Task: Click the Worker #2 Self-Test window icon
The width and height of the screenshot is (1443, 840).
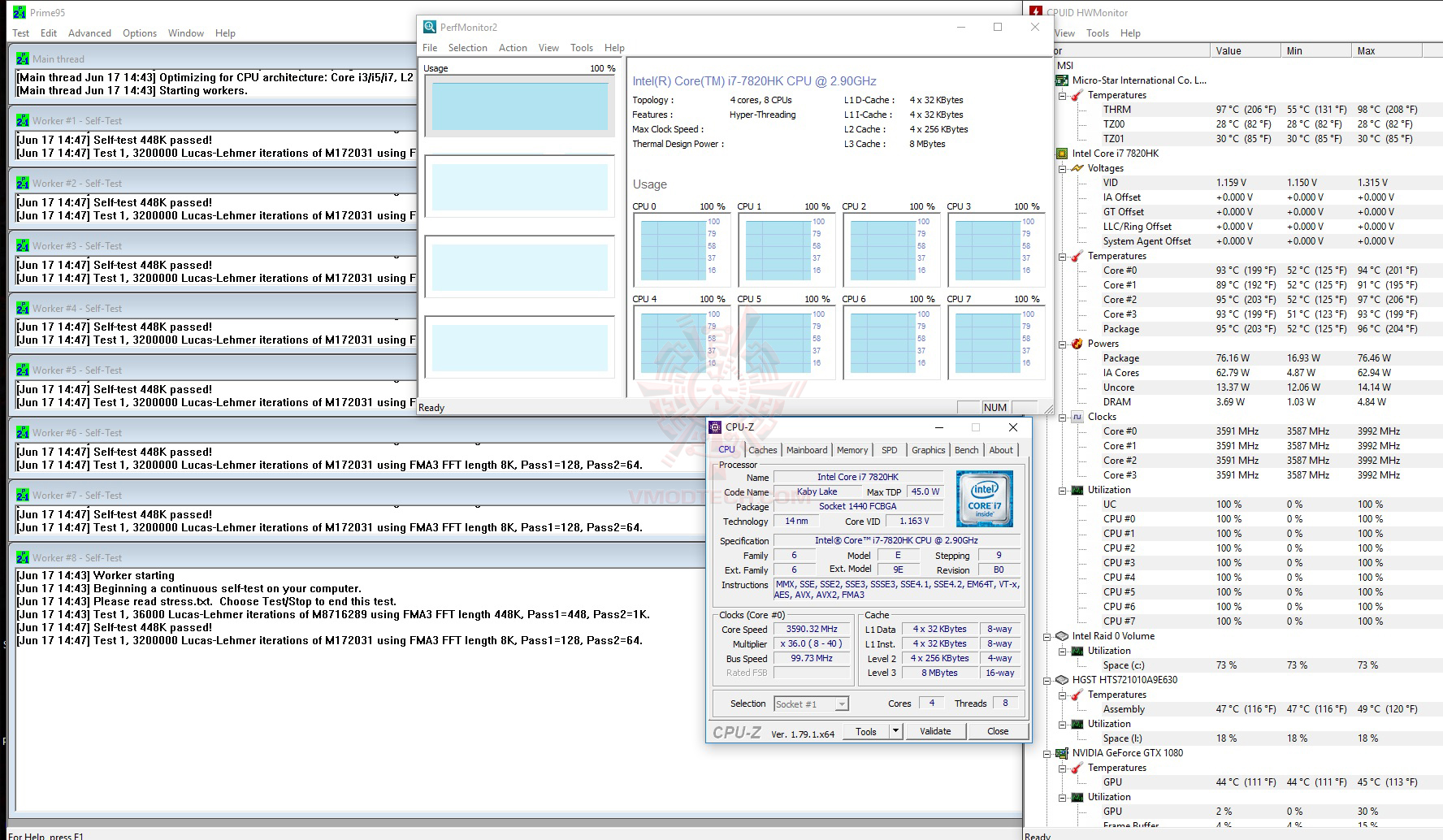Action: pos(23,183)
